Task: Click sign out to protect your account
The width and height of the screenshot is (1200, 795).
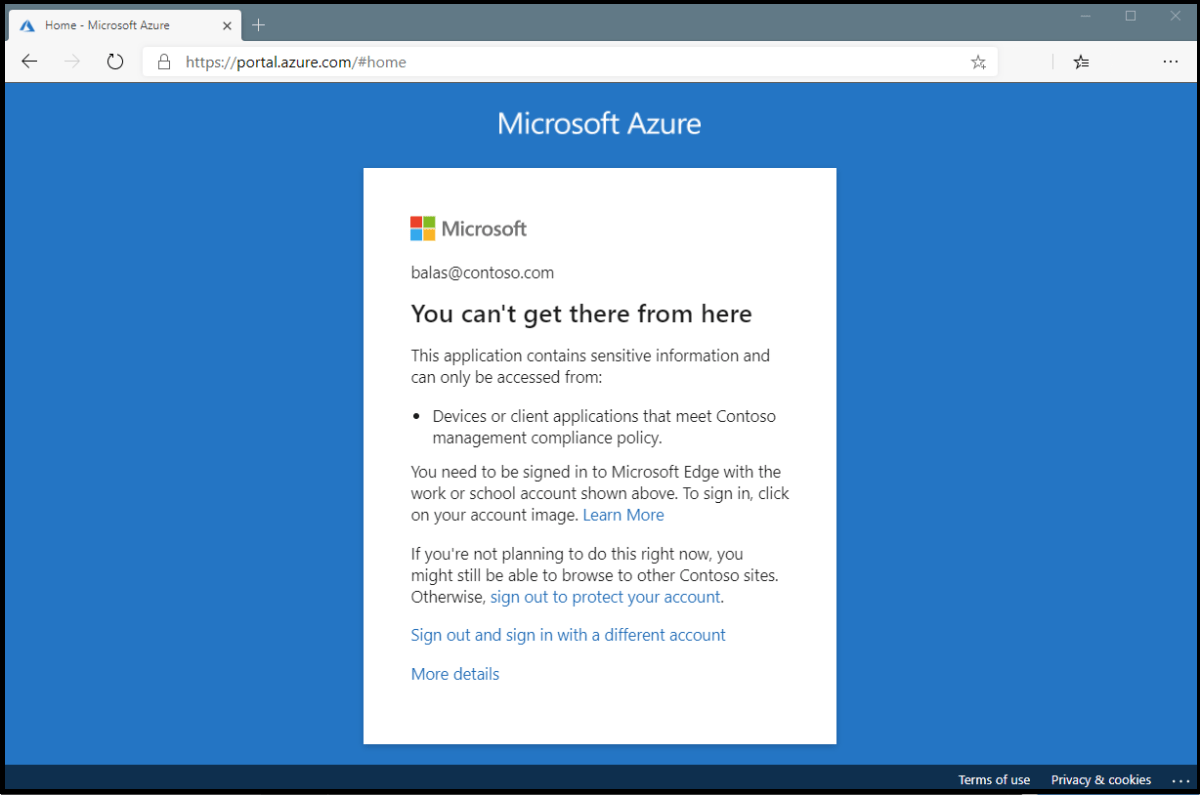Action: (x=605, y=596)
